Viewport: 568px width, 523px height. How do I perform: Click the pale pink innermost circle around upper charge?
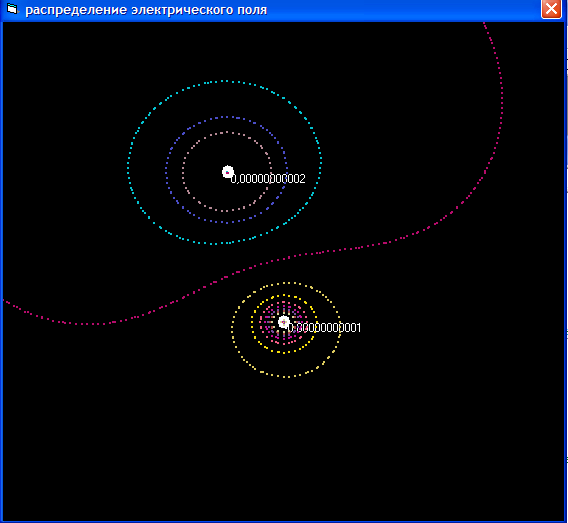tap(183, 172)
